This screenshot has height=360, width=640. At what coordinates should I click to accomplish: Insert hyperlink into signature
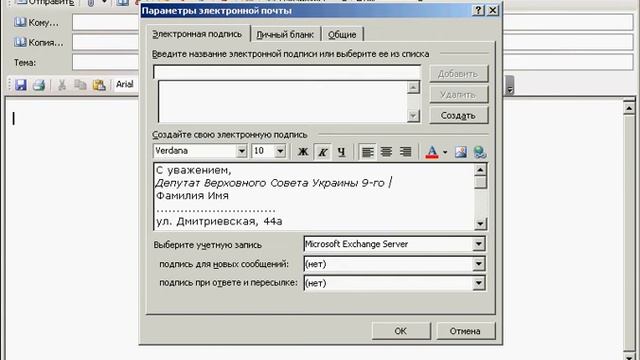[480, 152]
